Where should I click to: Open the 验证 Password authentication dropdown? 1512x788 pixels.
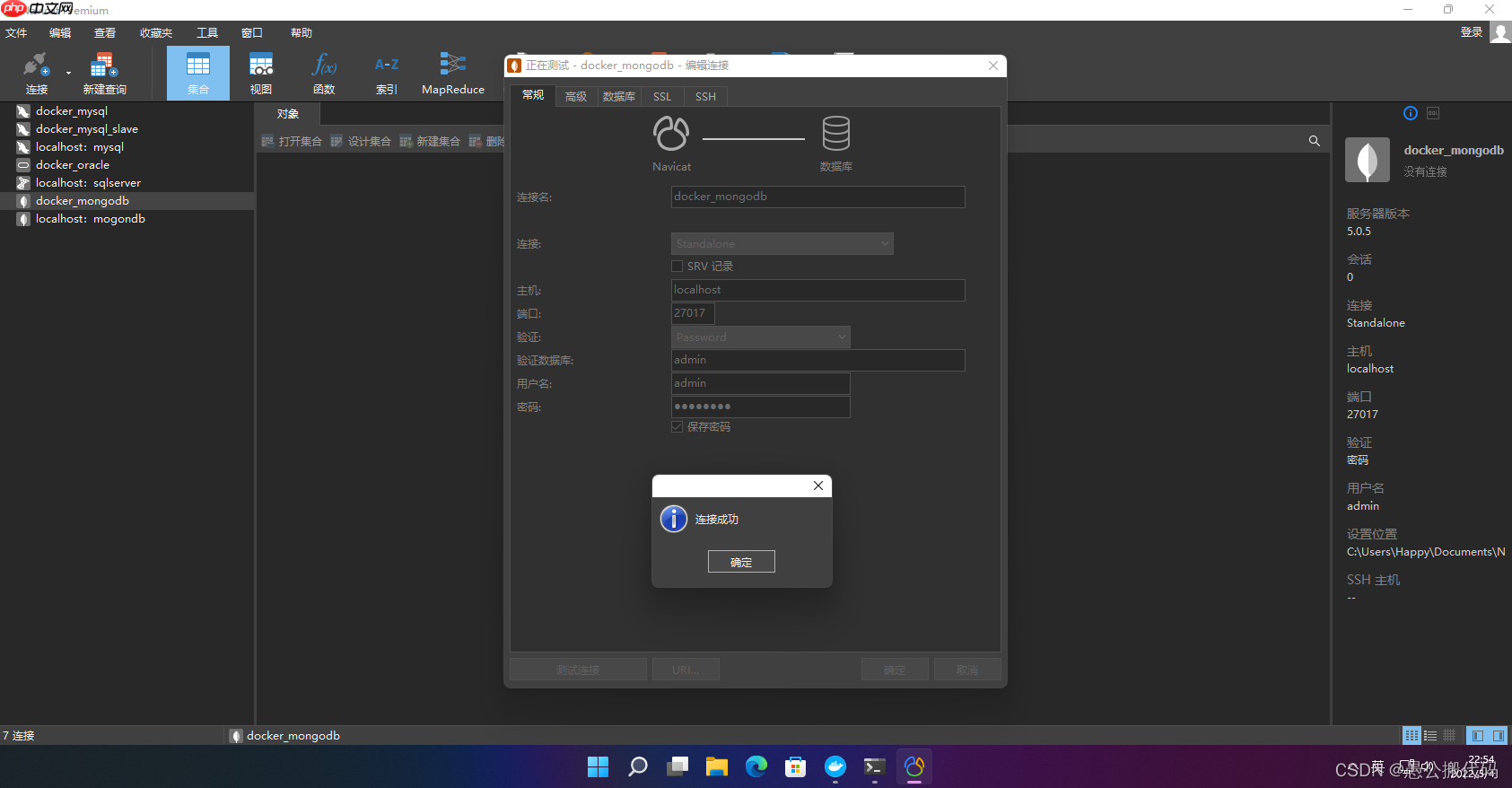point(761,337)
